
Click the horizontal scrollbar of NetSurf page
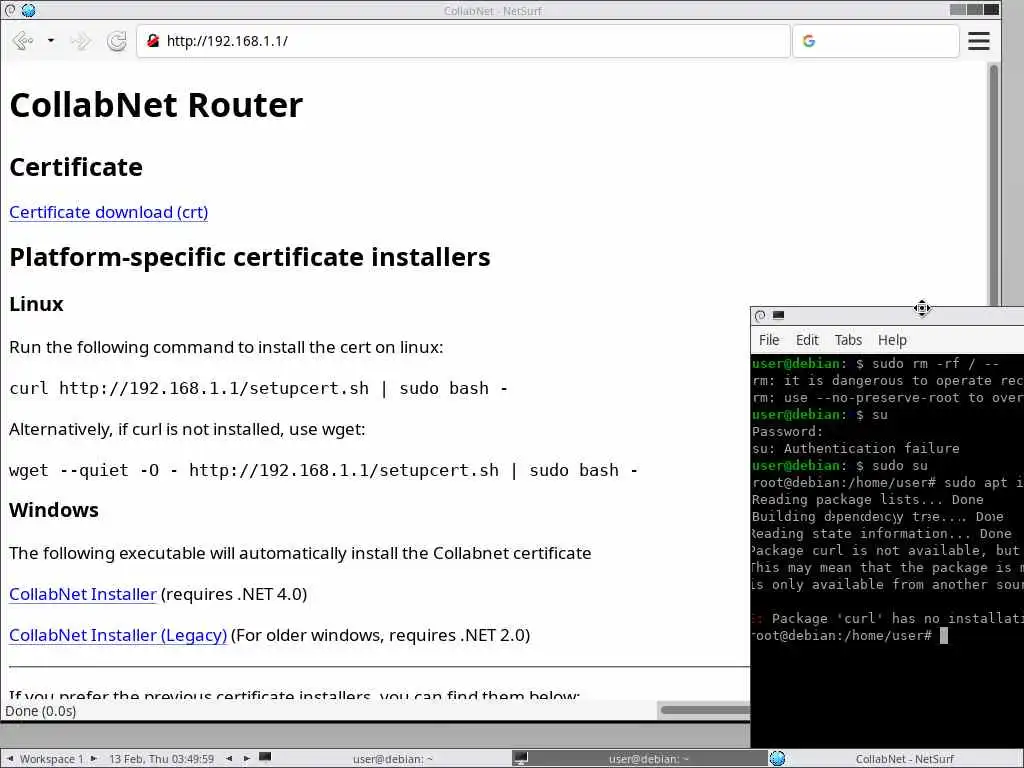pos(705,710)
